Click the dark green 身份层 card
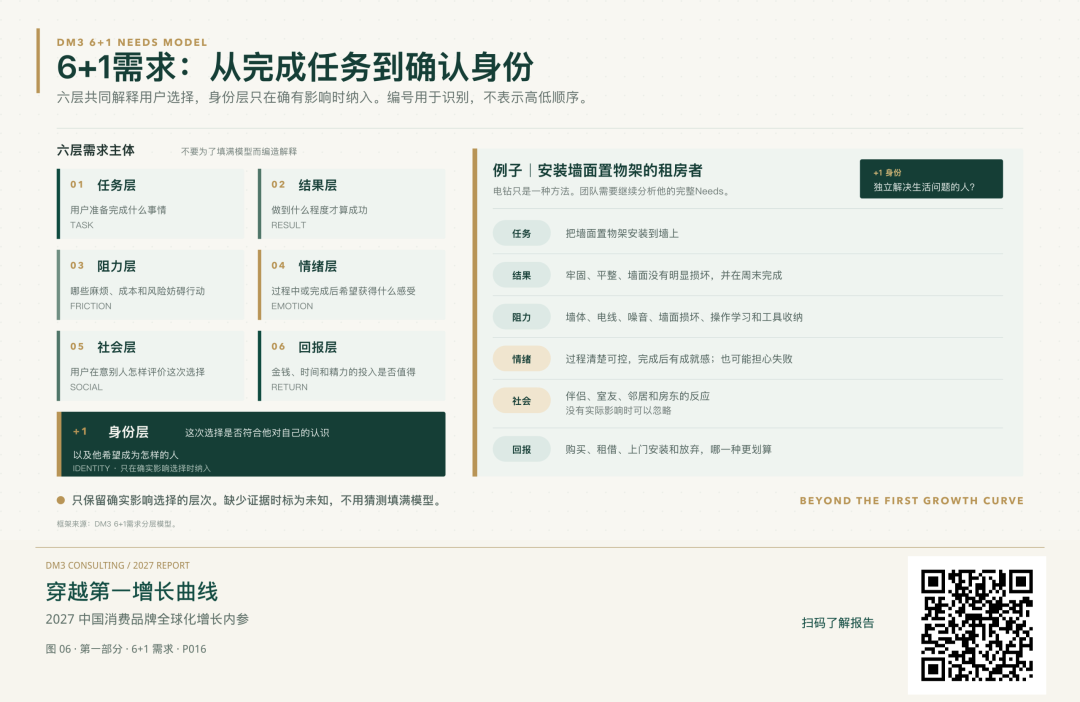This screenshot has width=1080, height=702. [251, 444]
